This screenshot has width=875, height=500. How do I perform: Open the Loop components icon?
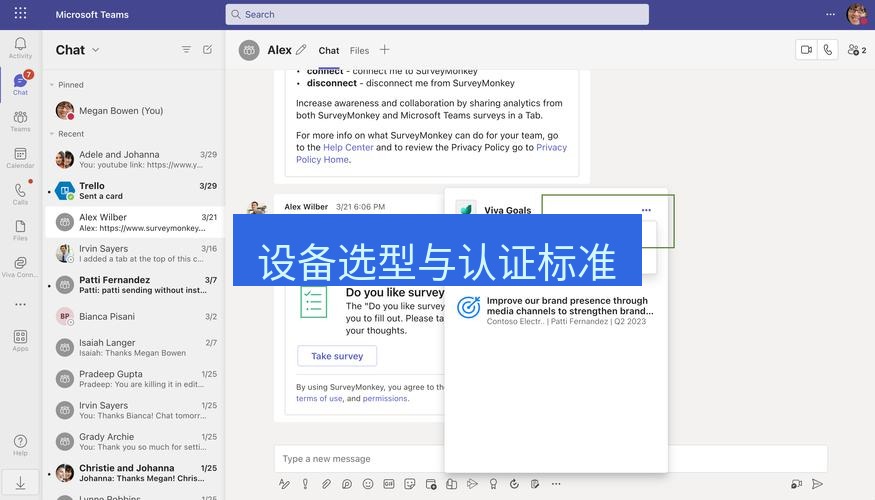(347, 484)
